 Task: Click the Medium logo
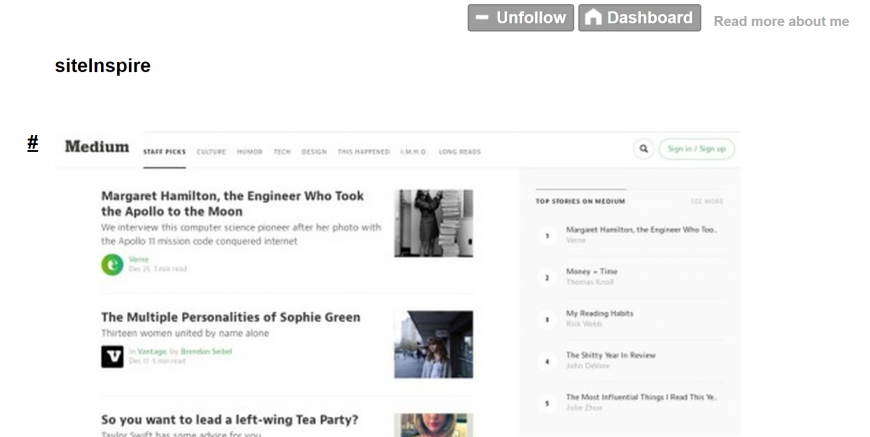(97, 146)
